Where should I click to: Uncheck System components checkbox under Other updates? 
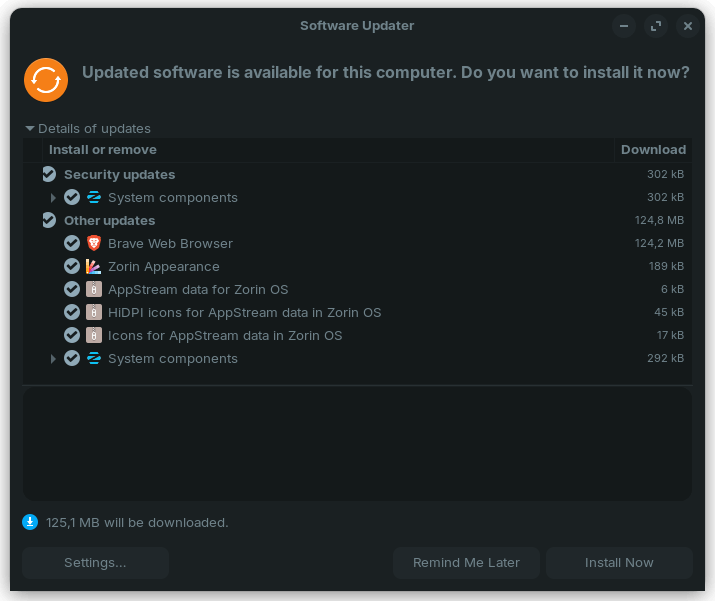(72, 358)
